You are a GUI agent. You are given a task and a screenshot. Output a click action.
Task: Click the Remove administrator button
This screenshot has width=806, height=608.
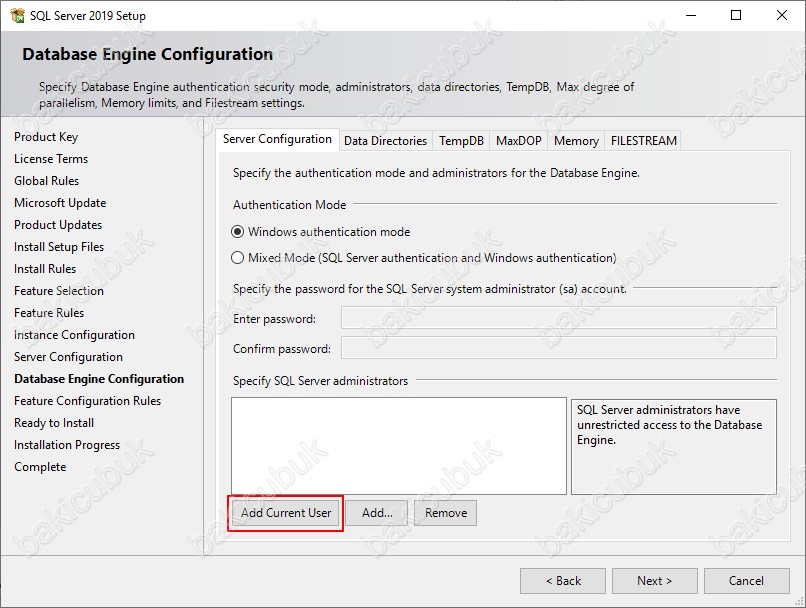tap(446, 513)
